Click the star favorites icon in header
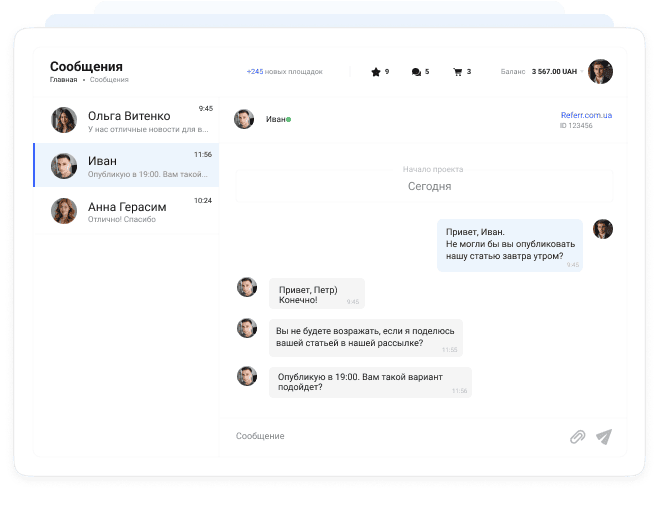The width and height of the screenshot is (660, 523). coord(376,72)
